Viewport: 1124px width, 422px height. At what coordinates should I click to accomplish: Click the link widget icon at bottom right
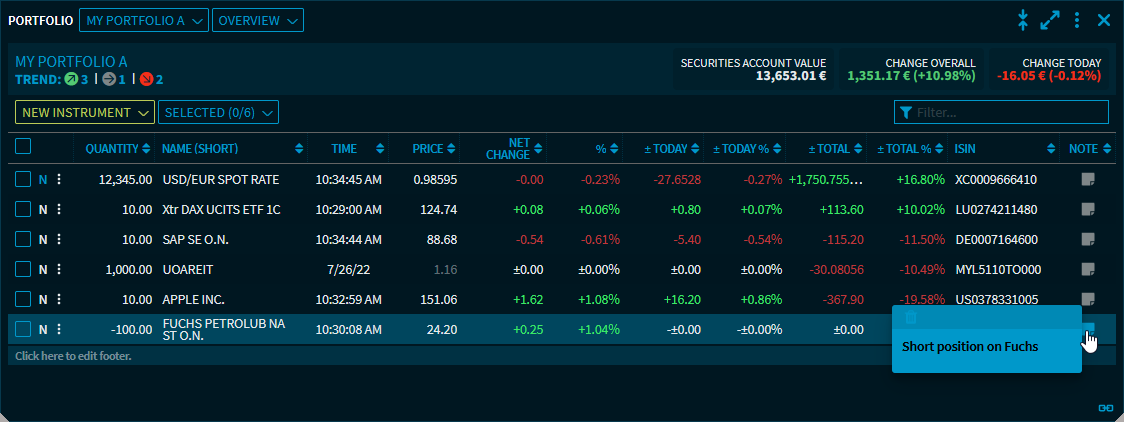tap(1105, 407)
